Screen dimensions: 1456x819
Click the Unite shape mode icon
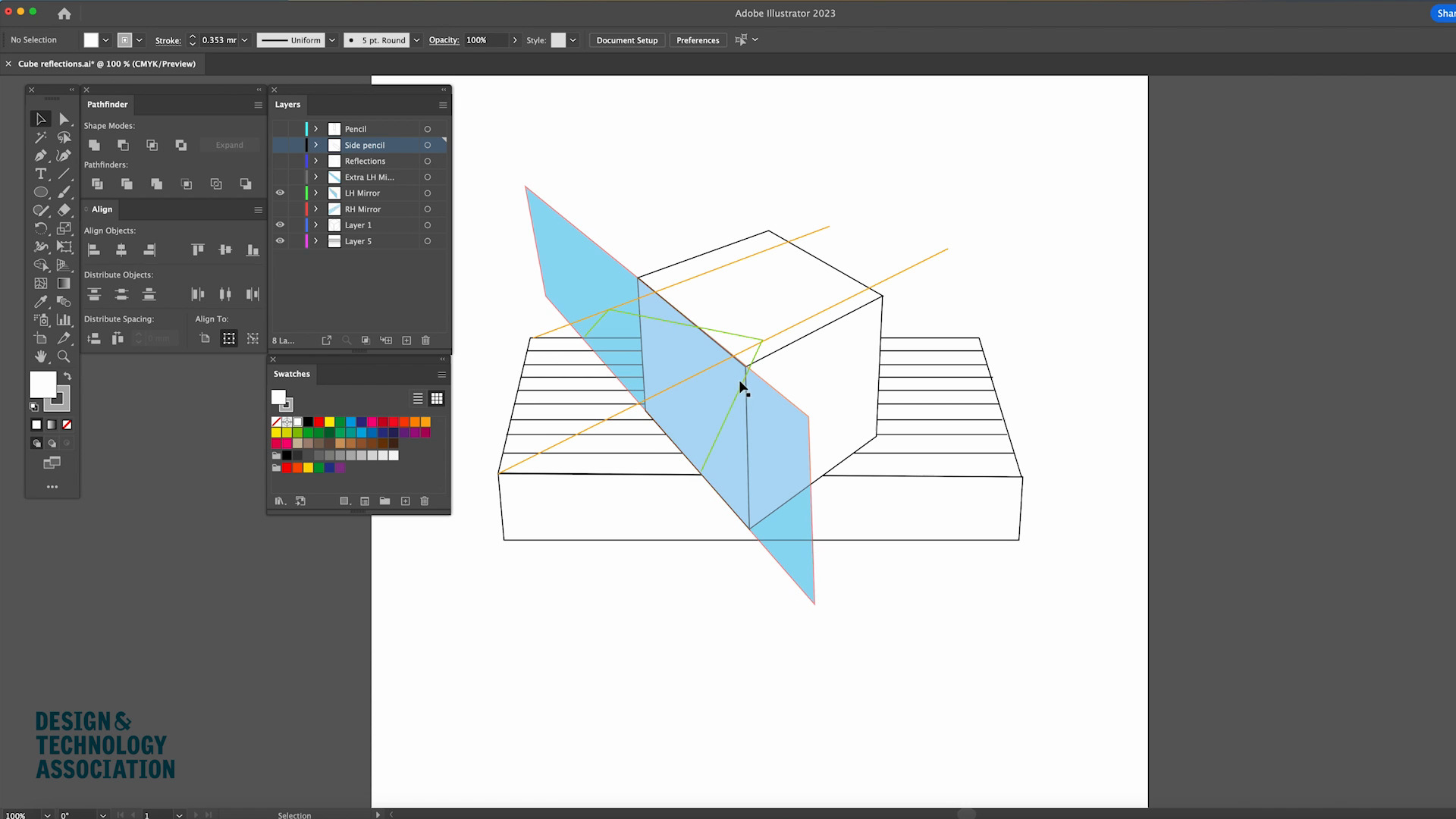94,145
